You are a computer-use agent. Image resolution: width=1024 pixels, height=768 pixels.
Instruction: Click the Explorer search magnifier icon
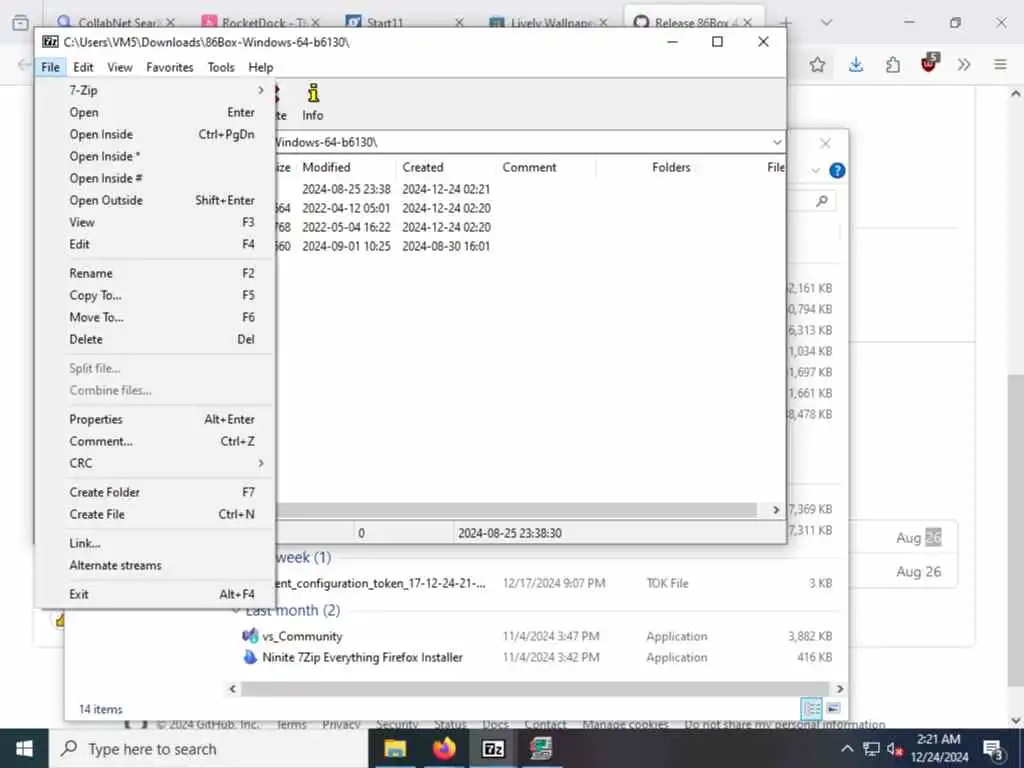tap(822, 201)
